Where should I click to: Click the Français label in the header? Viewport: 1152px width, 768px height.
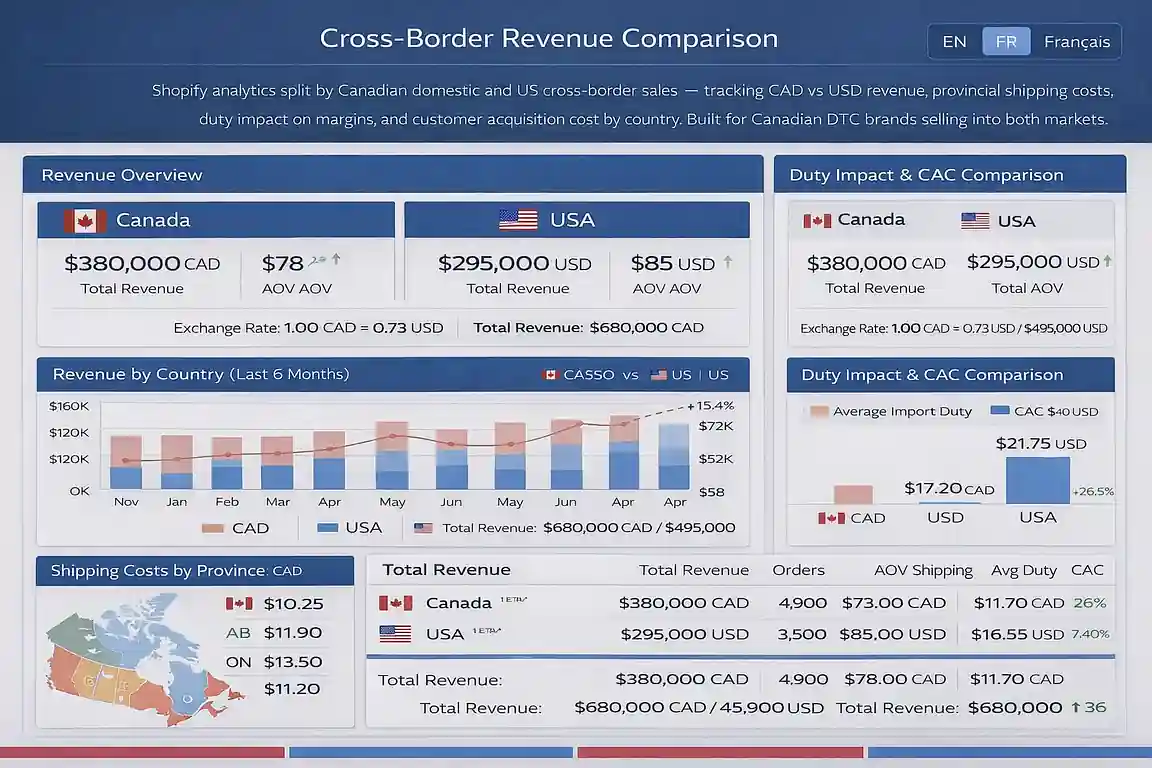click(x=1077, y=41)
